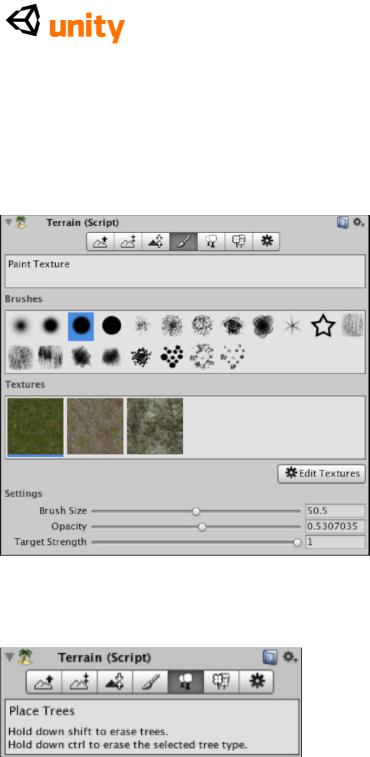Click Target Strength value field 1
This screenshot has height=757, width=370.
[335, 542]
